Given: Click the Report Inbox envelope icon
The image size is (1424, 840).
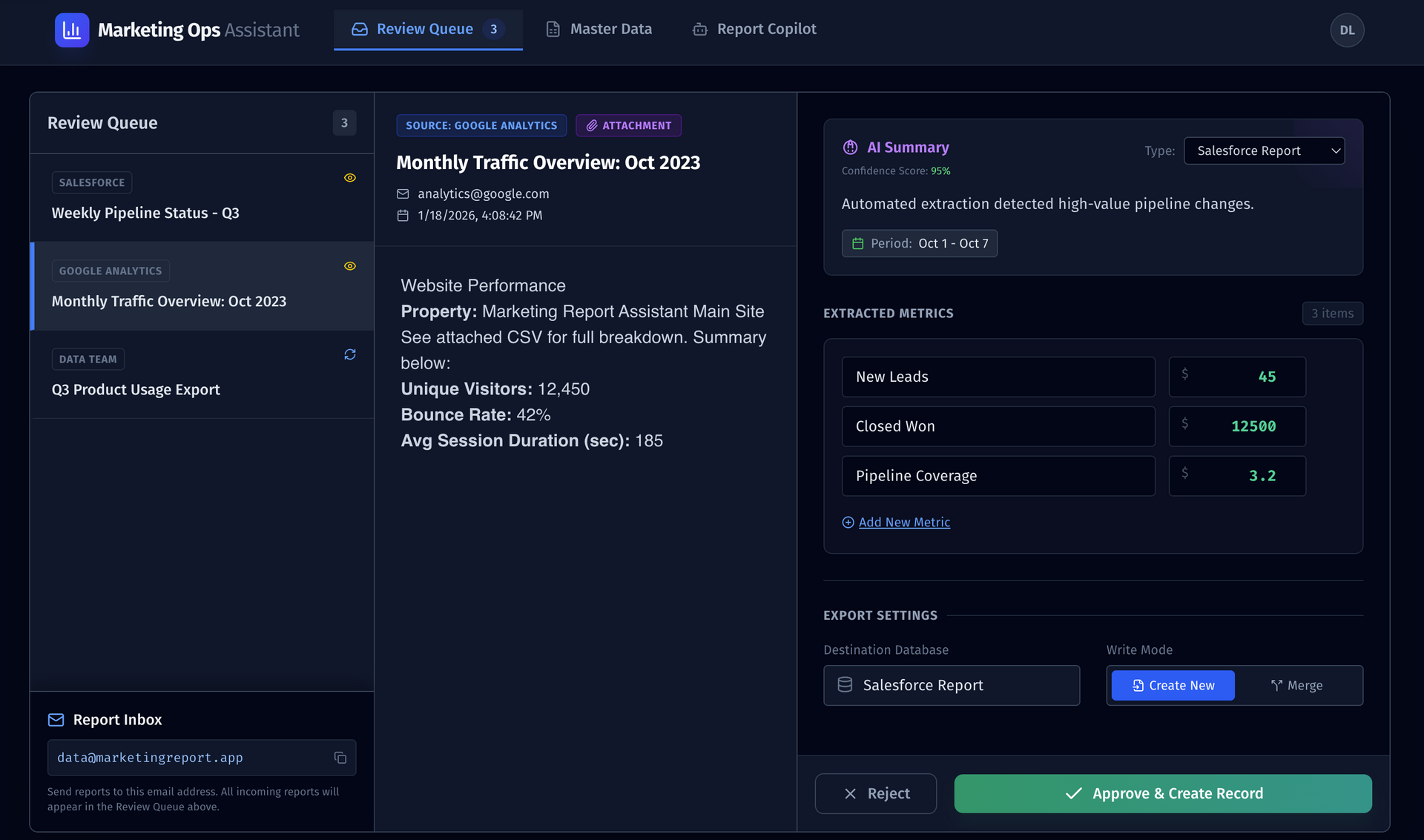Looking at the screenshot, I should coord(56,720).
